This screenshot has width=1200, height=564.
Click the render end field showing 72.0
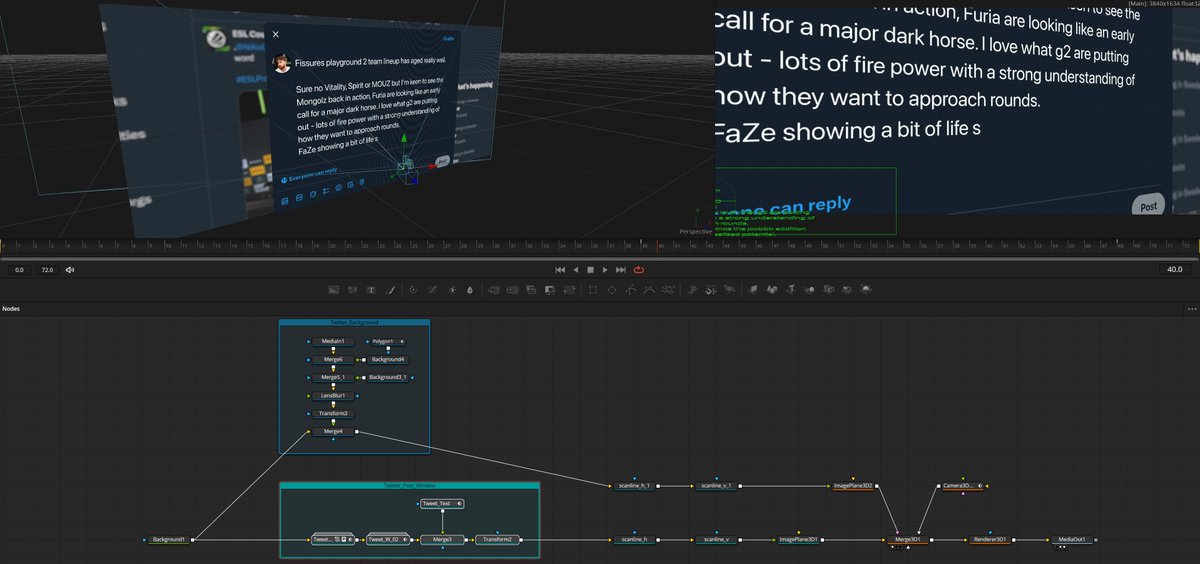pos(48,269)
